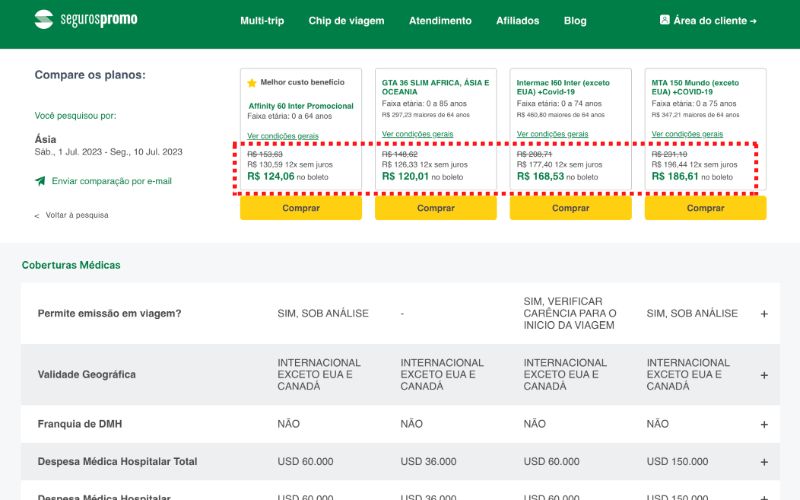Click SIM, VERIFICAR CARÊNCIA PARA O INICIO DA VIAGEM

click(569, 313)
